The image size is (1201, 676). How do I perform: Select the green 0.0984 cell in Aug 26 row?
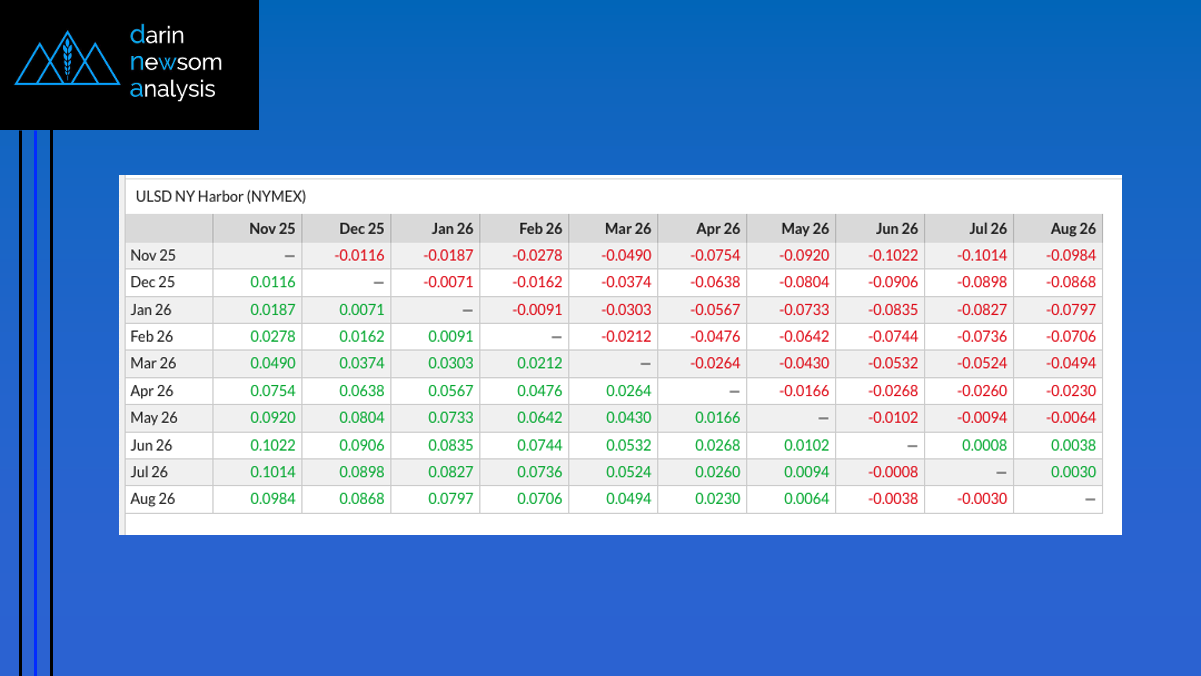tap(274, 499)
